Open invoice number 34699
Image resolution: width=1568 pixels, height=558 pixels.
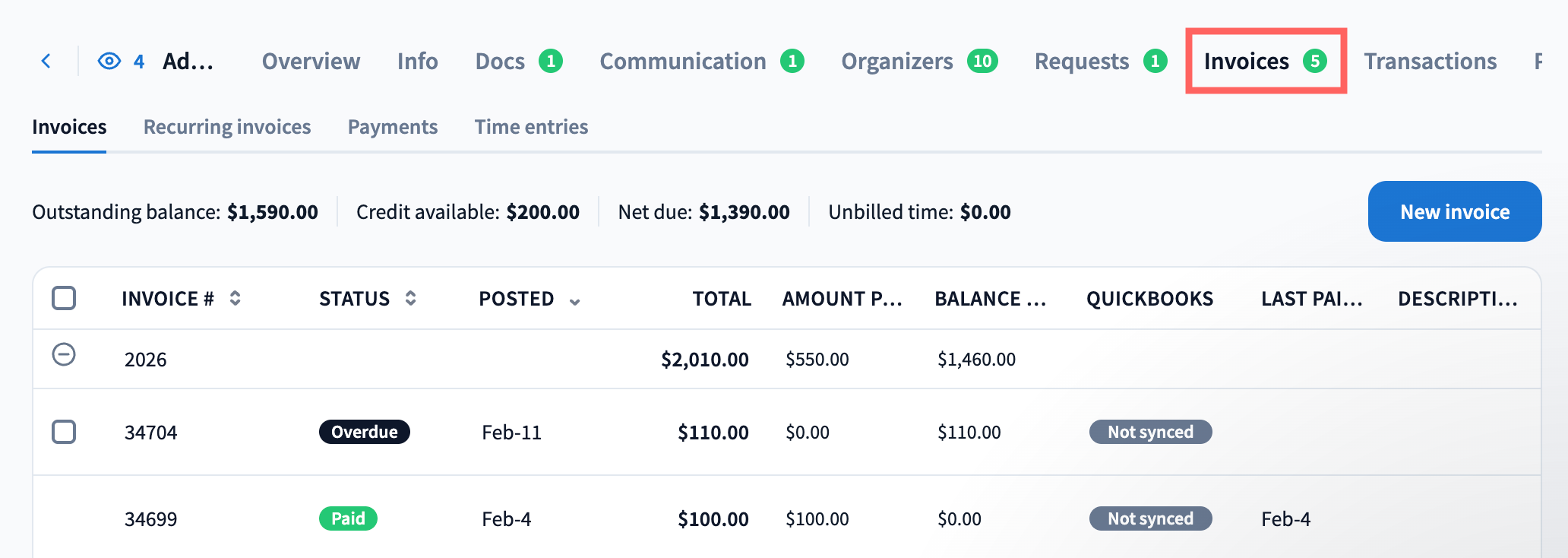[x=150, y=519]
